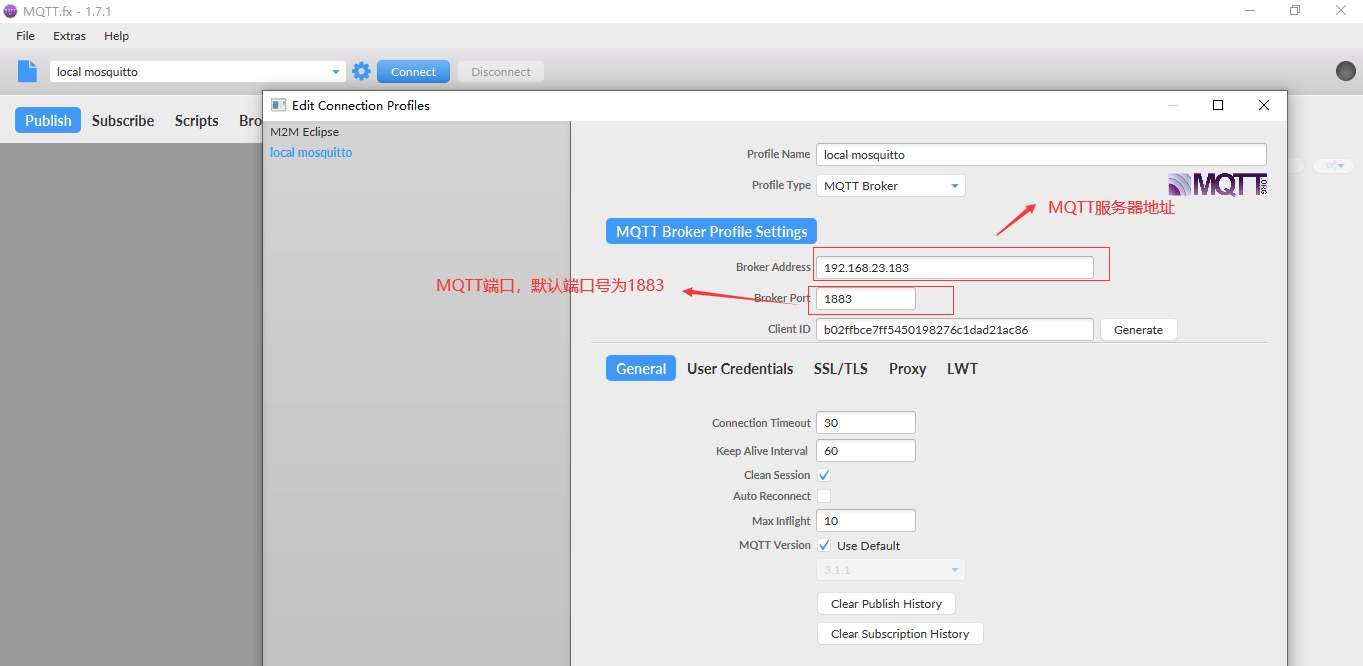Viewport: 1363px width, 666px height.
Task: Open the User Credentials tab
Action: point(740,369)
